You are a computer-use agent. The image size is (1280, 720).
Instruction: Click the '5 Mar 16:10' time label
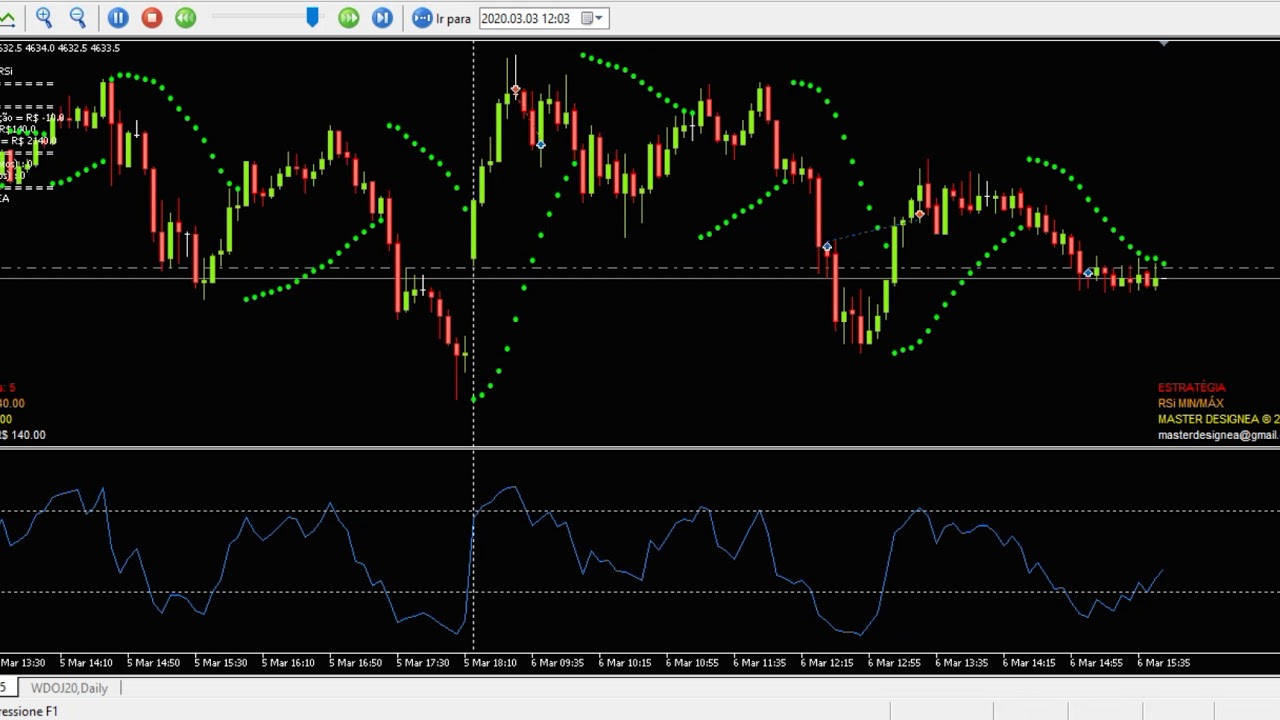coord(288,662)
